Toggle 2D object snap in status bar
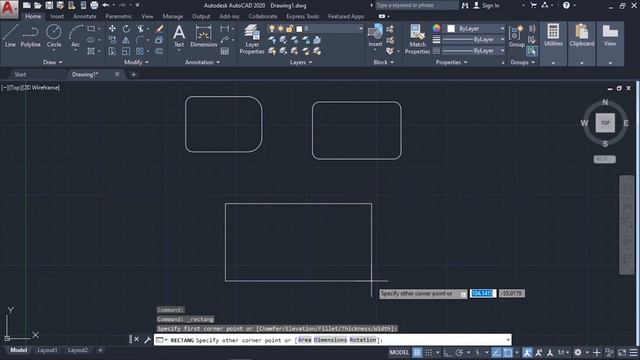Screen dimensions: 640x360 (x=508, y=352)
